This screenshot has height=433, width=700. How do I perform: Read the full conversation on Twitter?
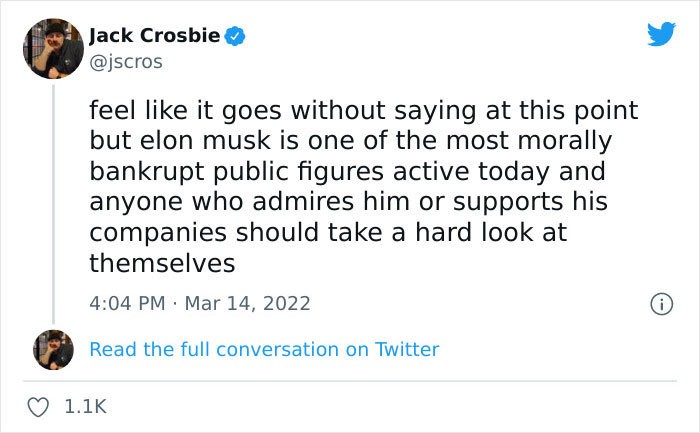(264, 350)
